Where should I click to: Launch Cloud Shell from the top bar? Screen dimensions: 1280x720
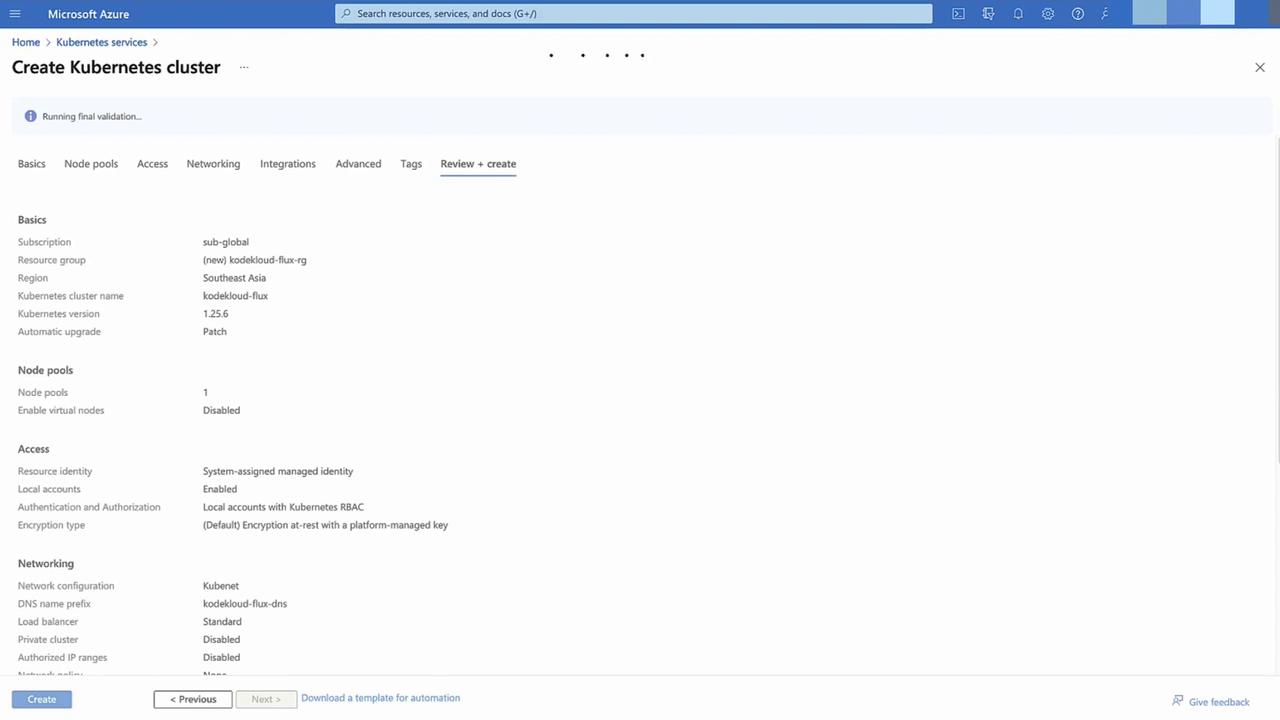click(958, 14)
